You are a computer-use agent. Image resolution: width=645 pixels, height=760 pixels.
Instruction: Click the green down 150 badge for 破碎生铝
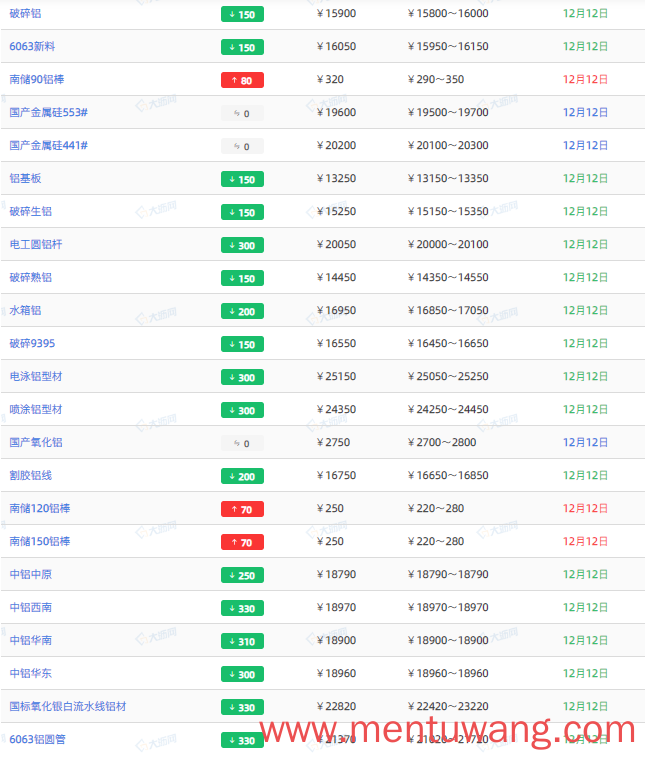point(242,212)
